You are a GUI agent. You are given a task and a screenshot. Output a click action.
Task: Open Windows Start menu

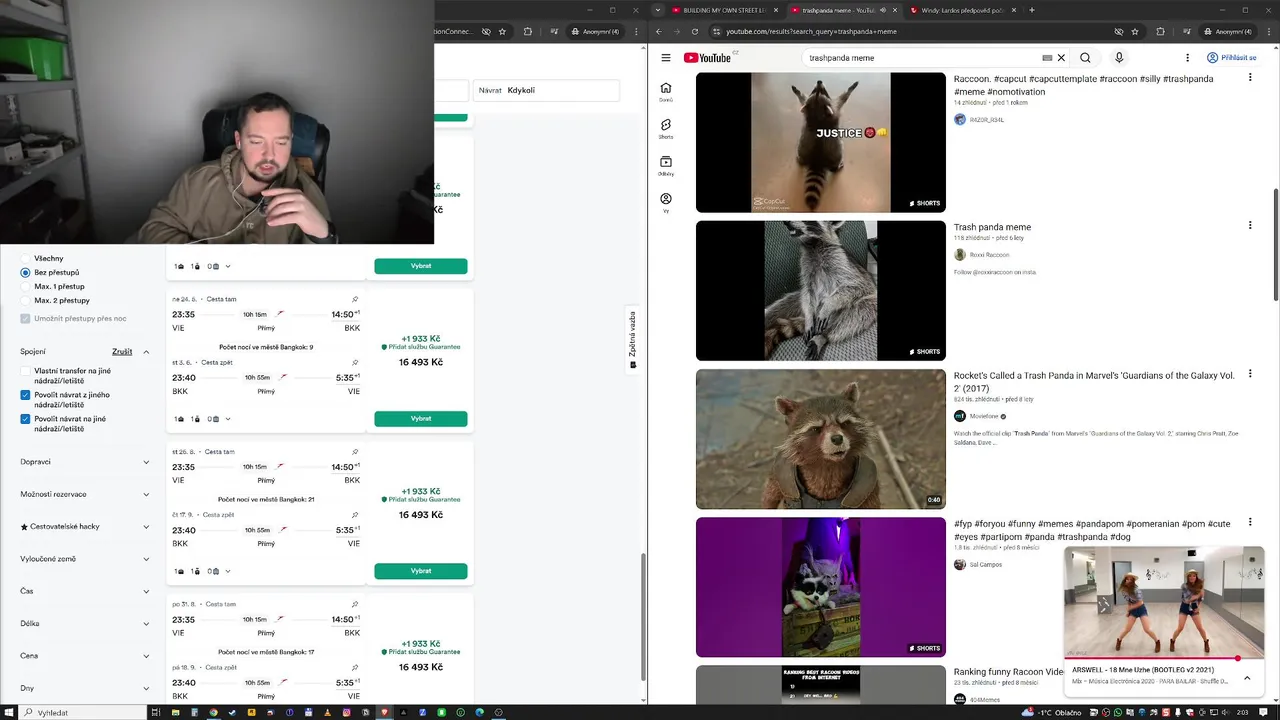click(9, 712)
